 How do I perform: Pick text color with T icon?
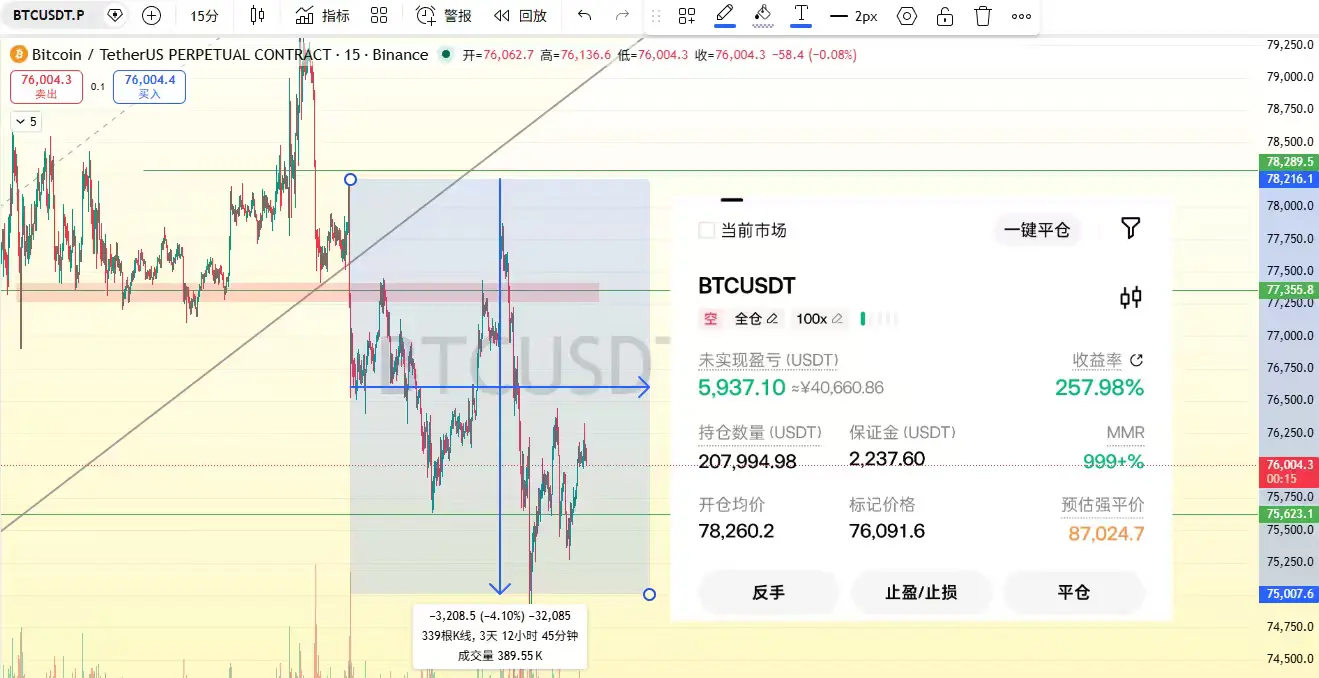pos(801,15)
